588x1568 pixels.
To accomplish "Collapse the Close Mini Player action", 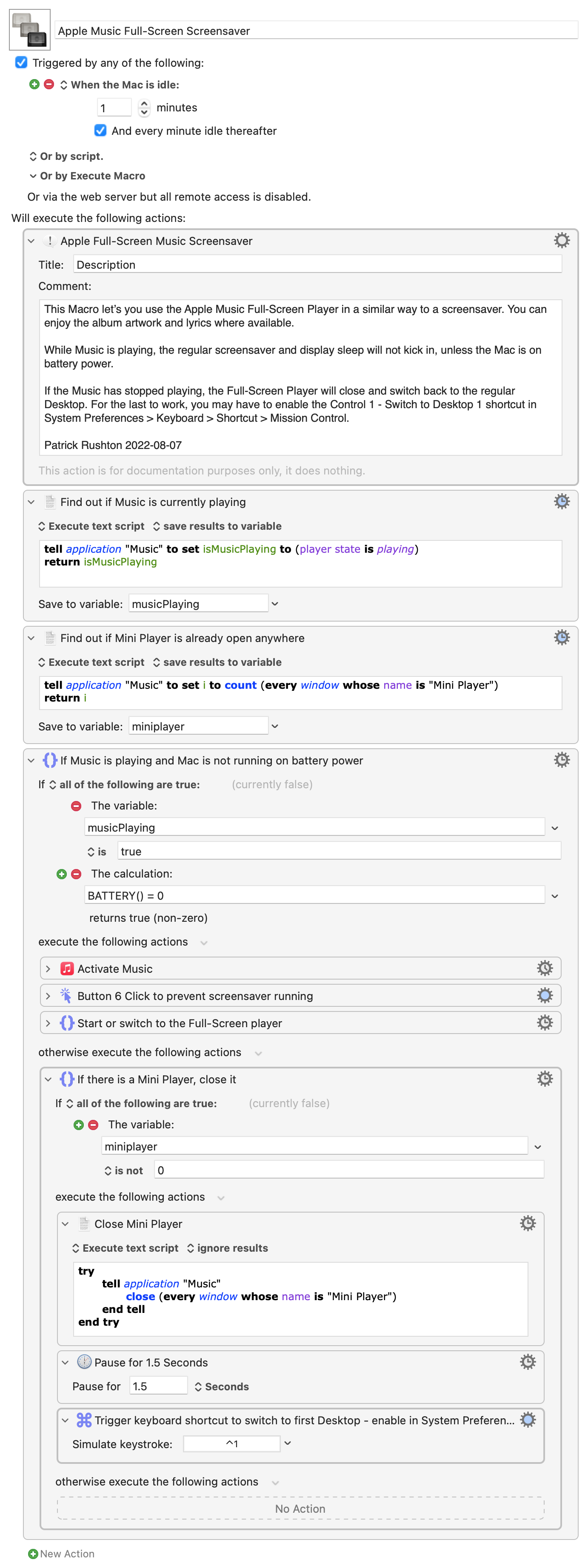I will click(65, 1224).
